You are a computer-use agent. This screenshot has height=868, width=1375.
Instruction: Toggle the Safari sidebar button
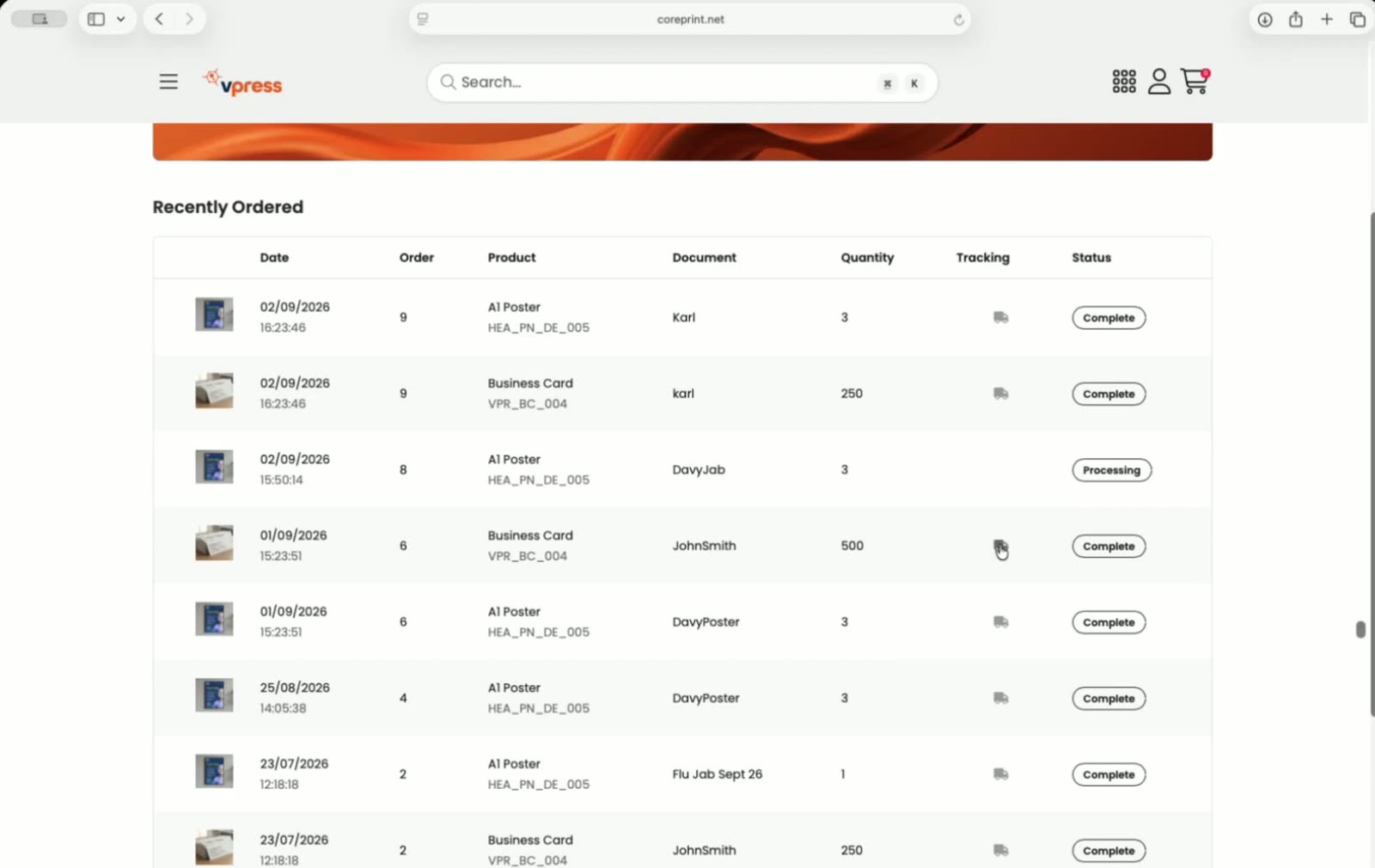[96, 19]
